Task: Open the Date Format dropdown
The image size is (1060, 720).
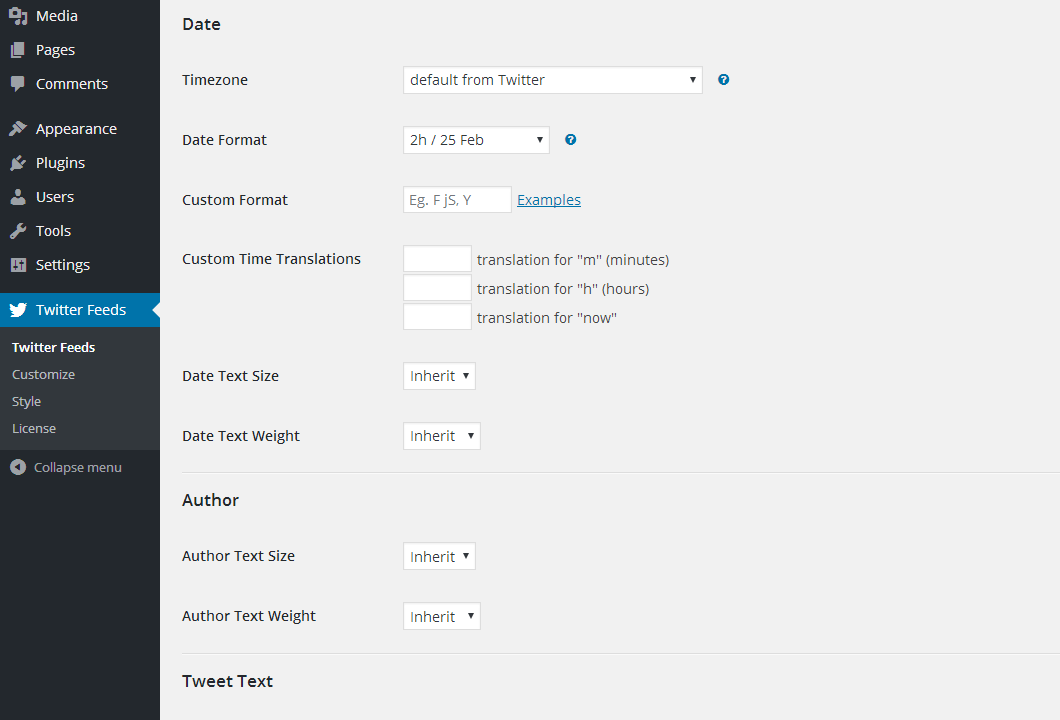Action: pos(476,140)
